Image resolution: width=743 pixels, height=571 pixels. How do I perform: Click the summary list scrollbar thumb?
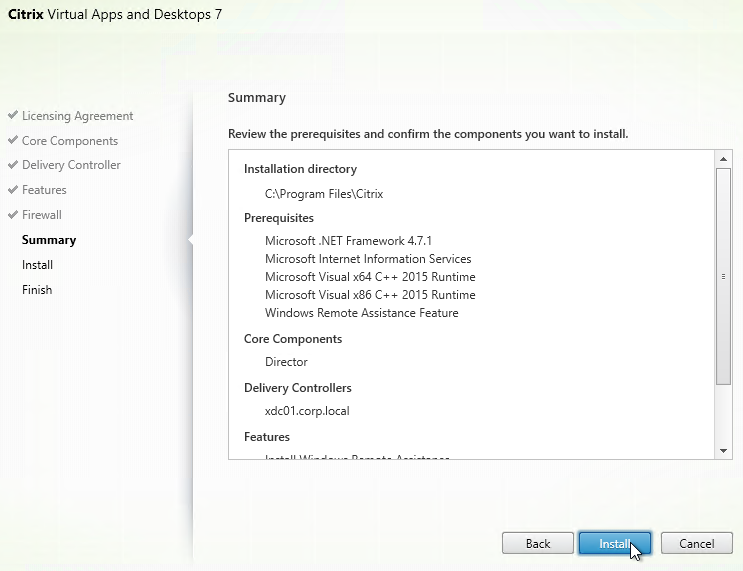(723, 276)
